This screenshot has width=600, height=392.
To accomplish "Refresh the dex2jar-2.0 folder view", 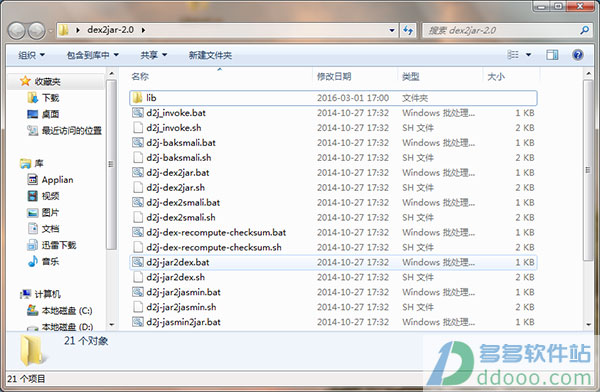I will (x=408, y=30).
